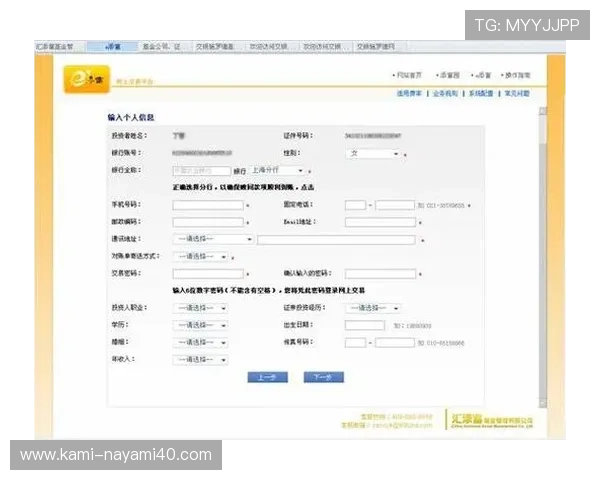
Task: Click the 上一步 previous step button
Action: point(267,377)
